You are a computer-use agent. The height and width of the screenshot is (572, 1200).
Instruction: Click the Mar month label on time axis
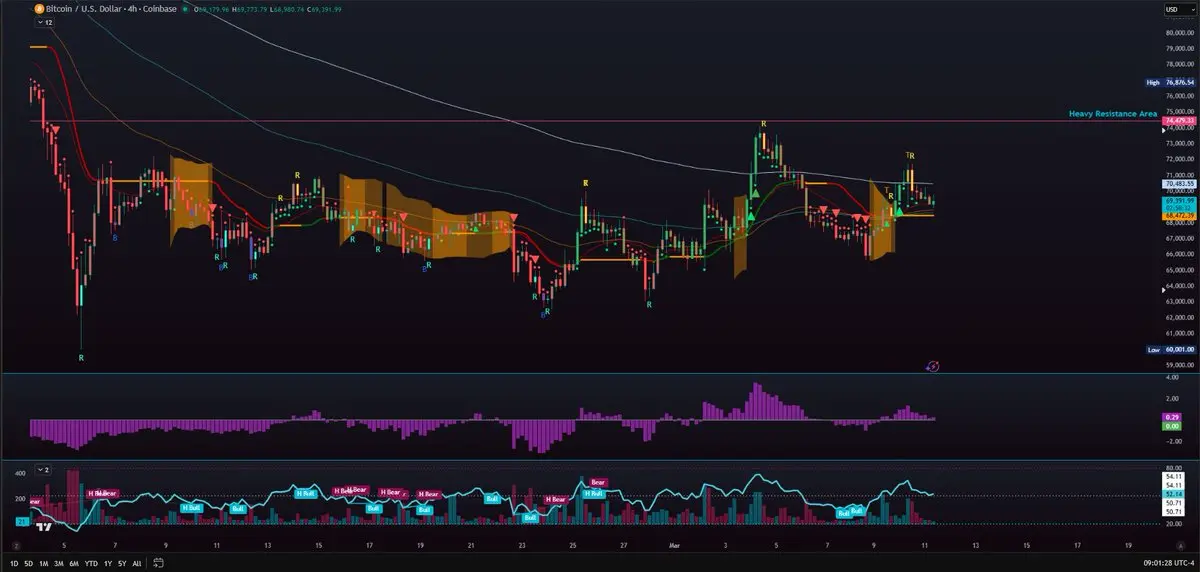(674, 546)
